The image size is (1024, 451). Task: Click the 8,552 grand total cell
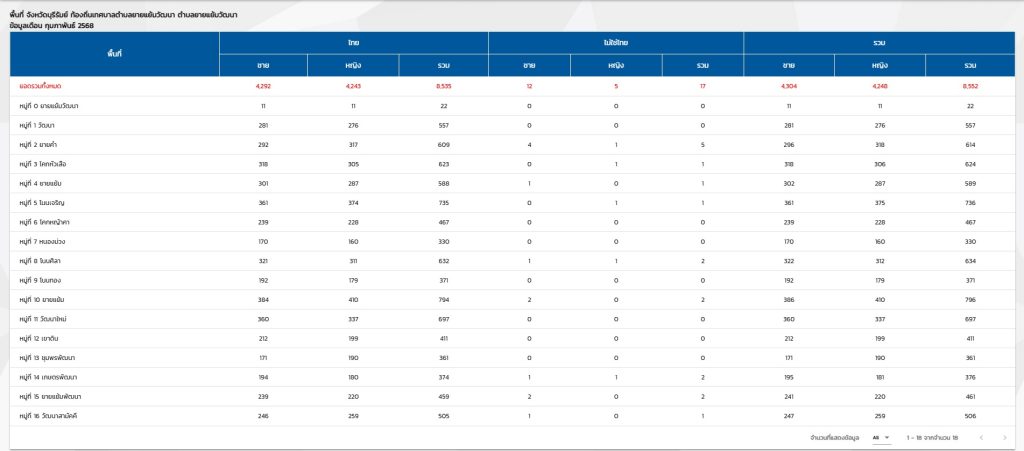969,87
